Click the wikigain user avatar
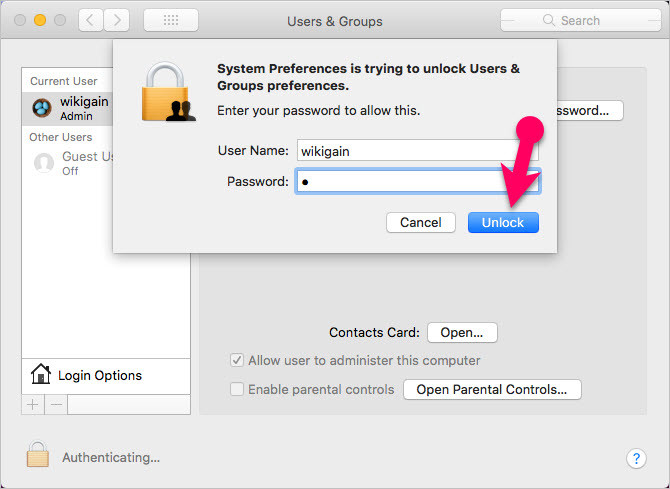 click(x=43, y=108)
